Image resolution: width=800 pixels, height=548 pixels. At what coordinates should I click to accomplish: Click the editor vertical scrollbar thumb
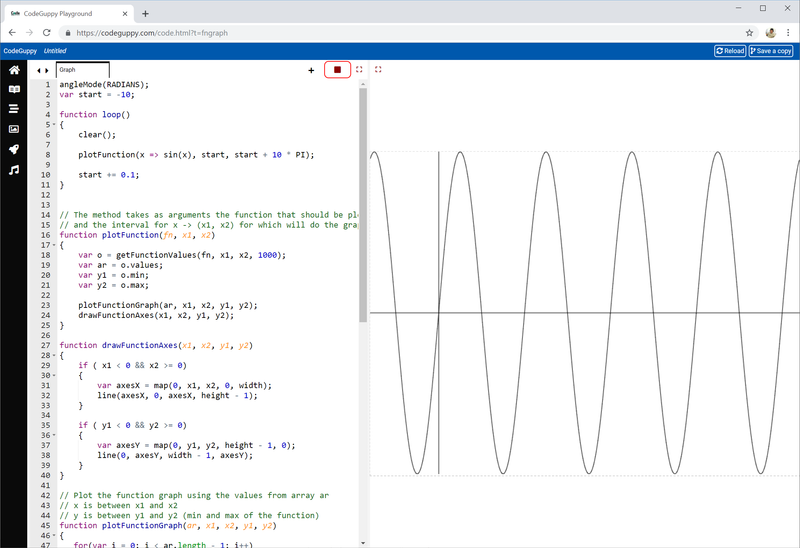(363, 205)
